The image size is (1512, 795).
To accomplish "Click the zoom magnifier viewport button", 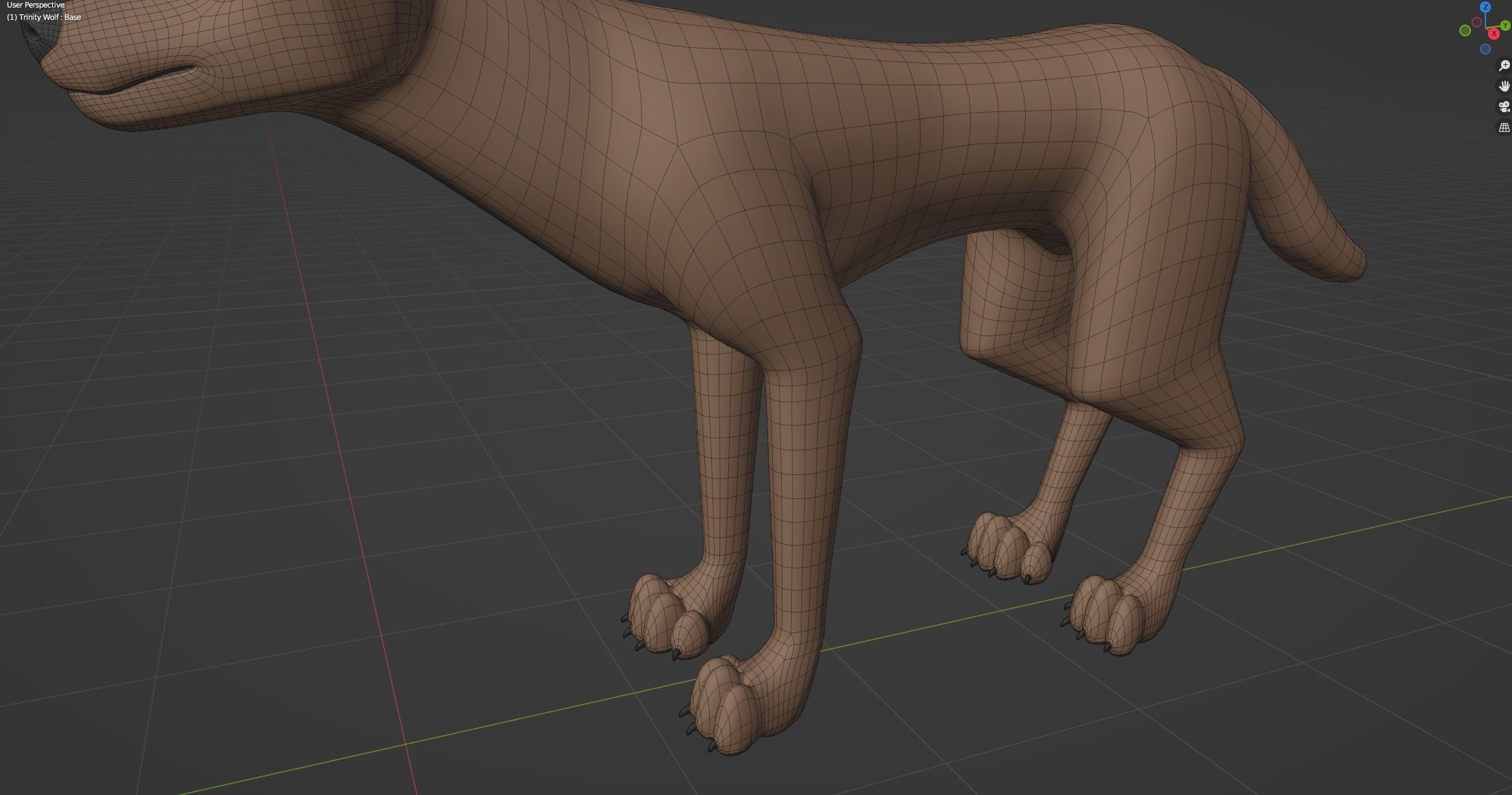I will [x=1504, y=66].
